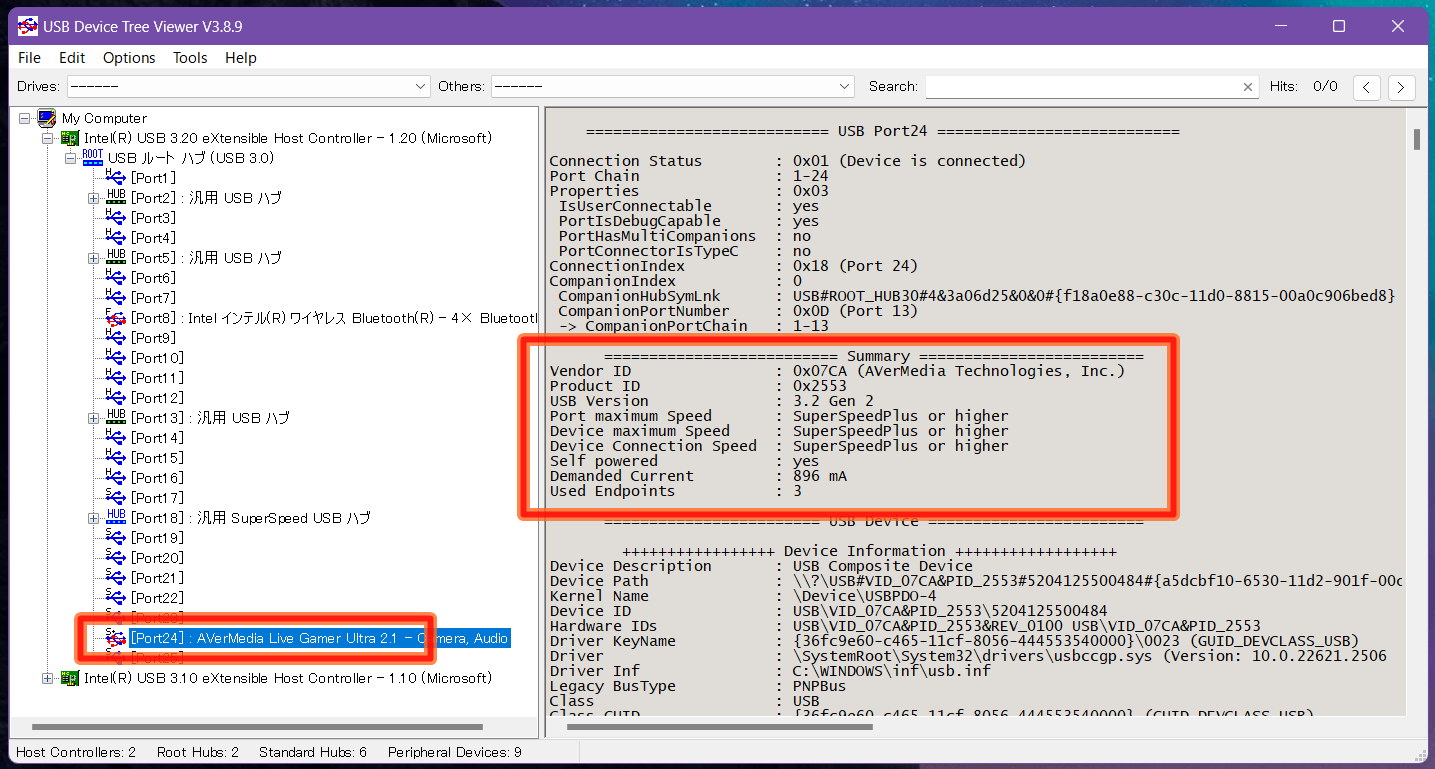
Task: Select the [Port22] tree item
Action: click(157, 598)
